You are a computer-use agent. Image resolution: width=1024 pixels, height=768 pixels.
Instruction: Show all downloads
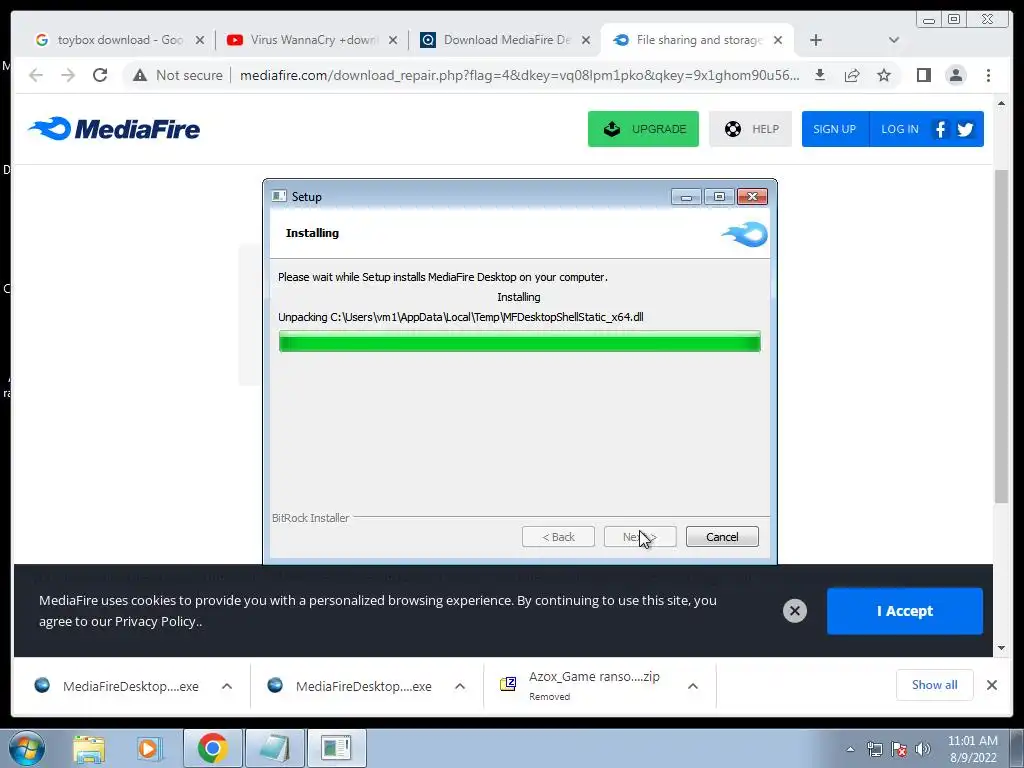[935, 685]
